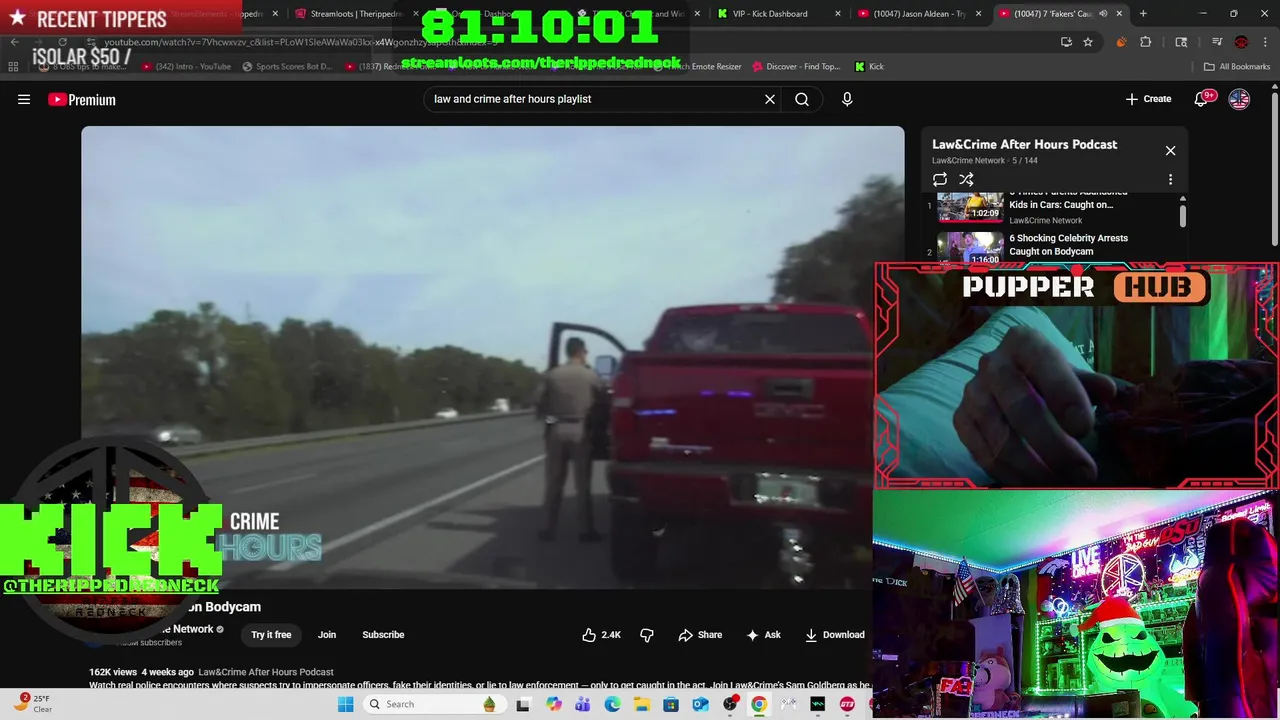Click the Try it free button

271,635
